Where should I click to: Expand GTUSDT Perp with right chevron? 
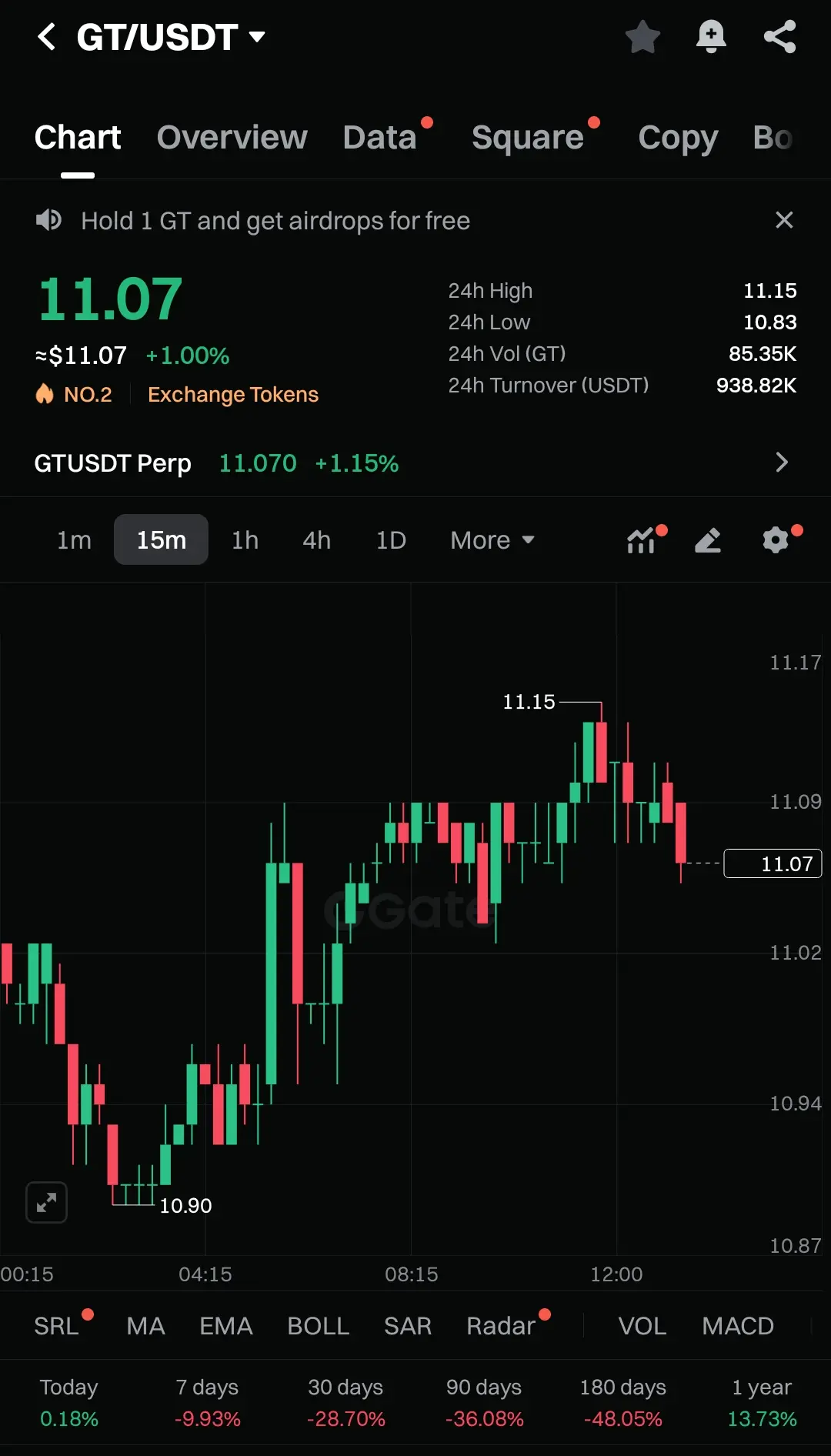pyautogui.click(x=782, y=463)
